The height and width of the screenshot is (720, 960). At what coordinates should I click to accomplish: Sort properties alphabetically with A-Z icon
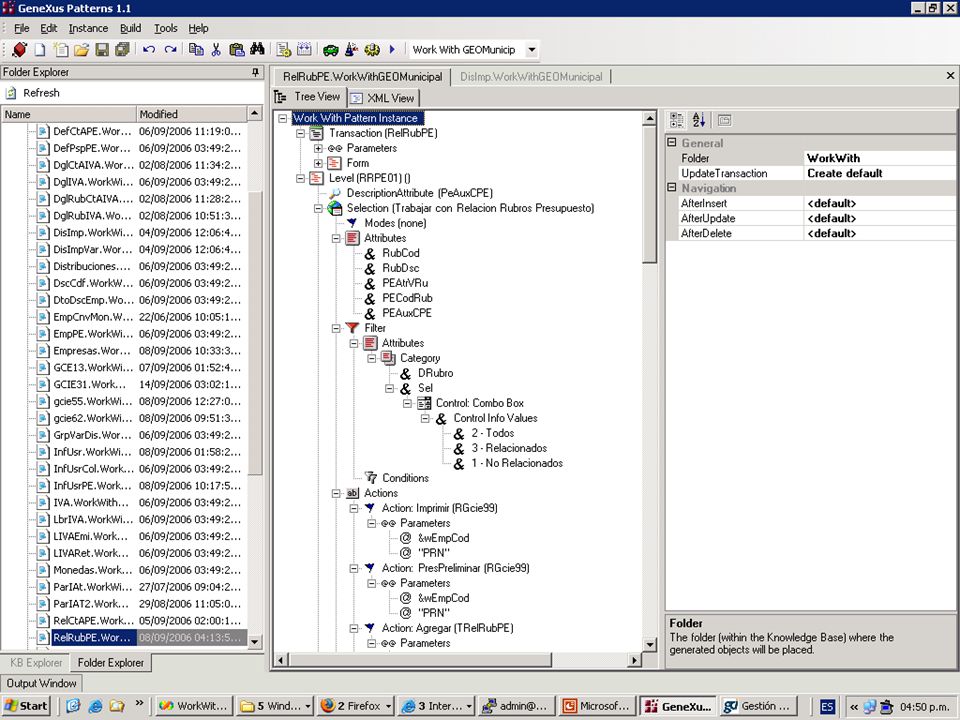(x=699, y=120)
